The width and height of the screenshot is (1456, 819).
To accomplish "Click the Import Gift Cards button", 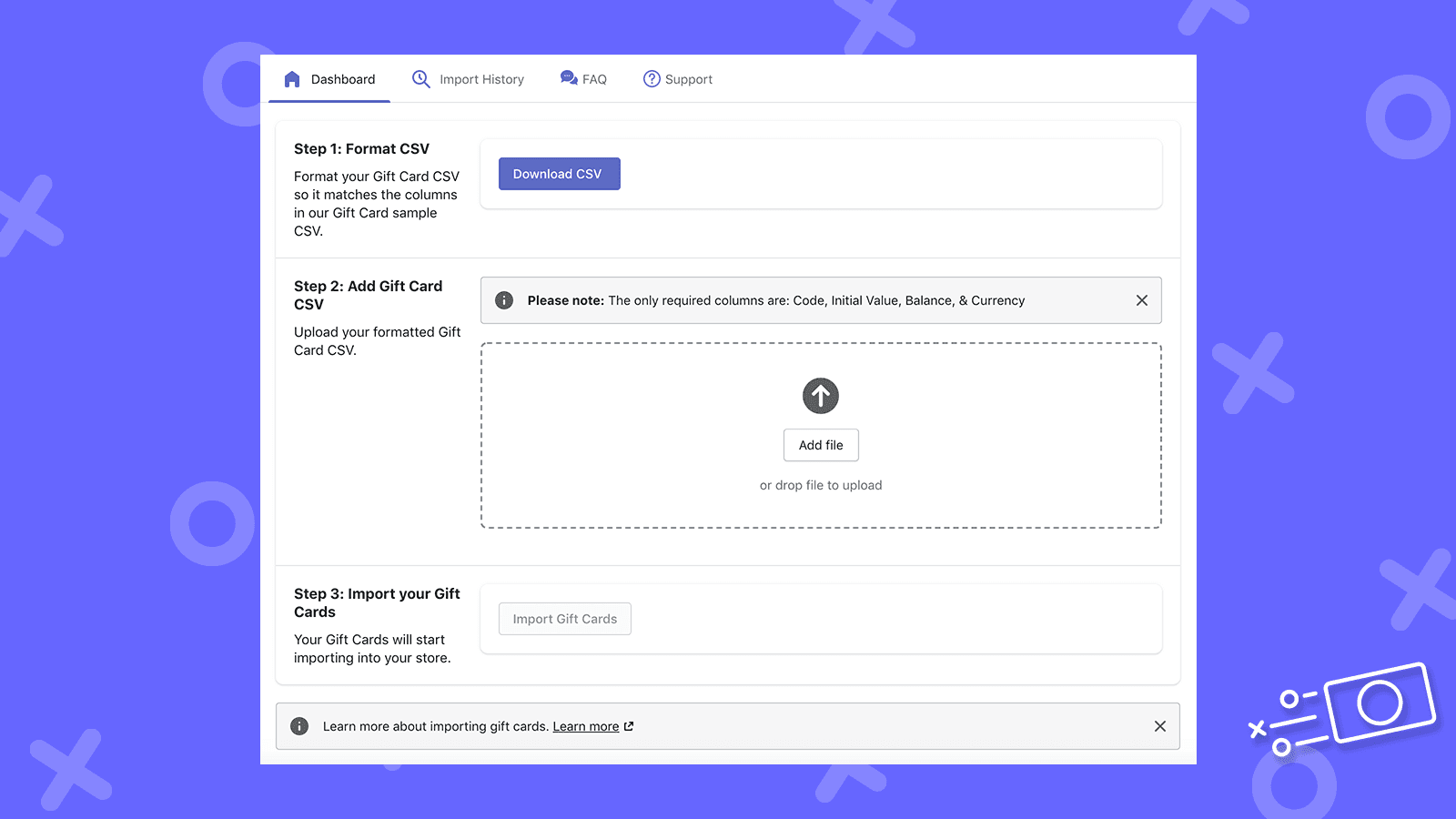I will pyautogui.click(x=564, y=618).
